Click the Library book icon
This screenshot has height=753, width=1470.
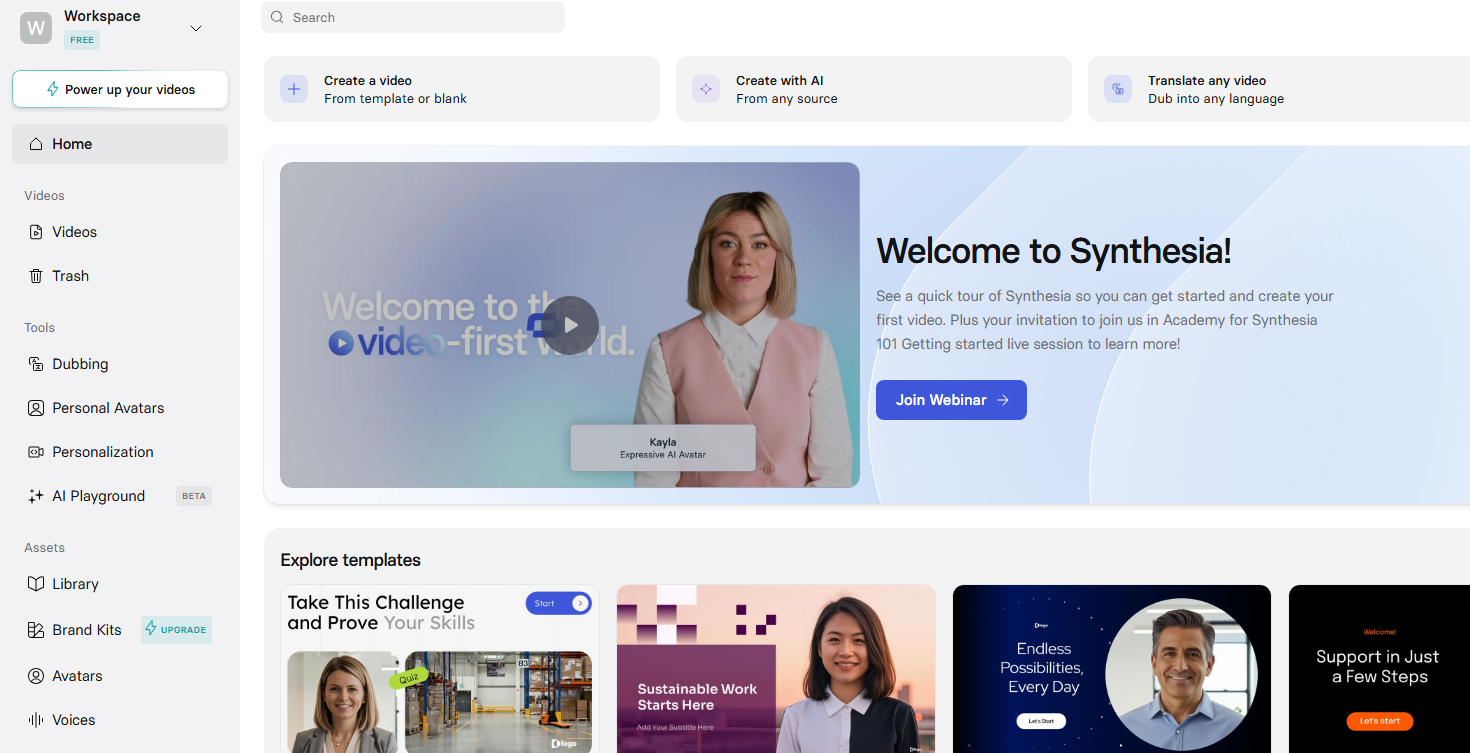(36, 584)
